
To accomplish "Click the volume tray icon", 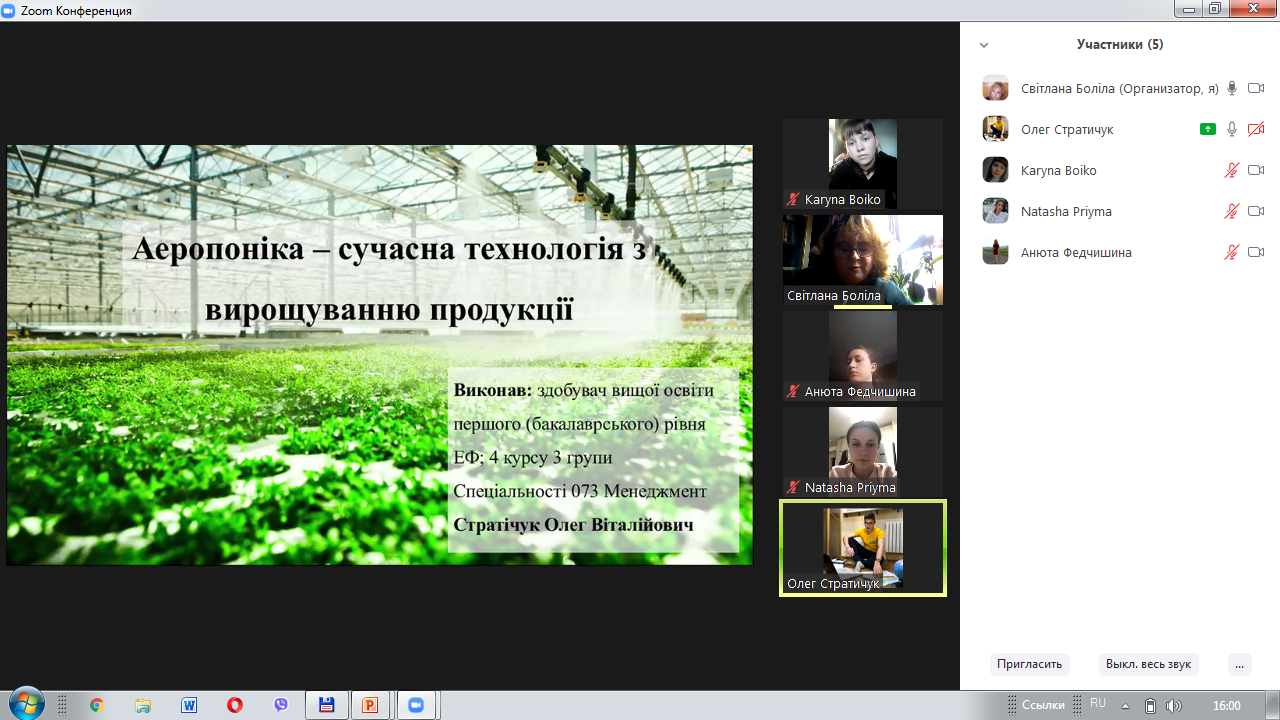I will [x=1173, y=705].
